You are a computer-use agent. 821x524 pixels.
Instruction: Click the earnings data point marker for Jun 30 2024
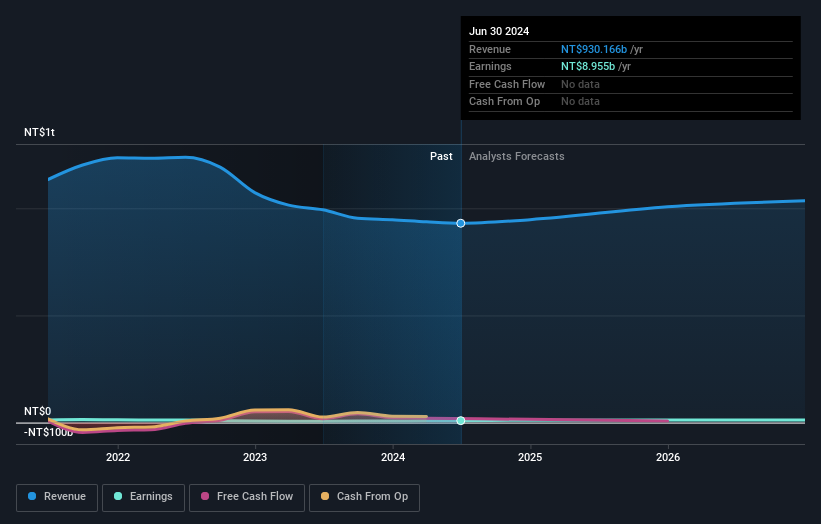pos(461,421)
